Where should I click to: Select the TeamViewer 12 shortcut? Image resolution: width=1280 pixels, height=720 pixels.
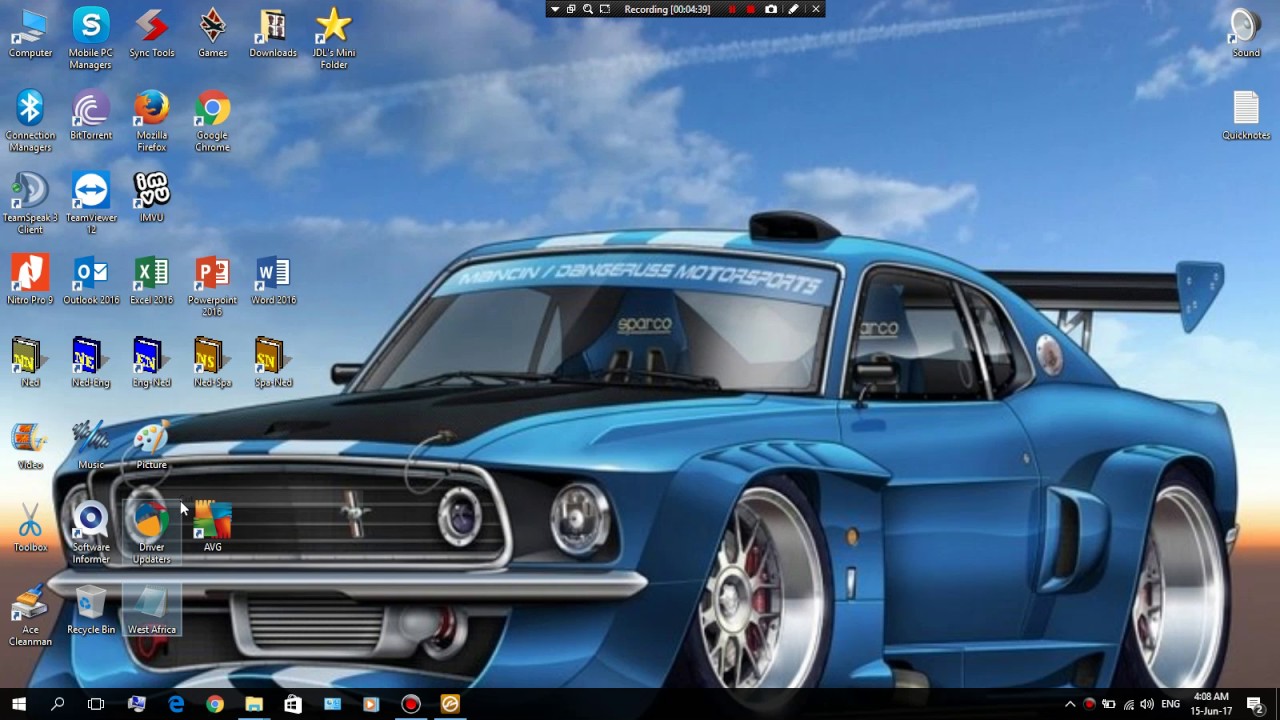tap(90, 203)
